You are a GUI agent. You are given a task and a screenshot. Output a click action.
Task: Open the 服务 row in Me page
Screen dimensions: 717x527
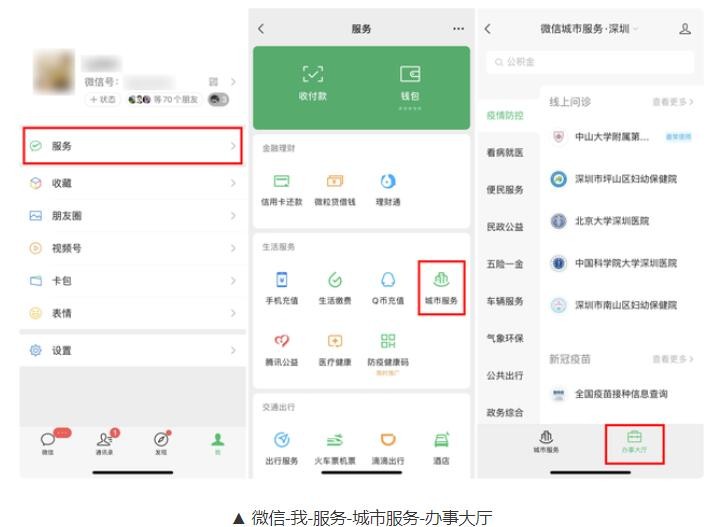click(132, 146)
